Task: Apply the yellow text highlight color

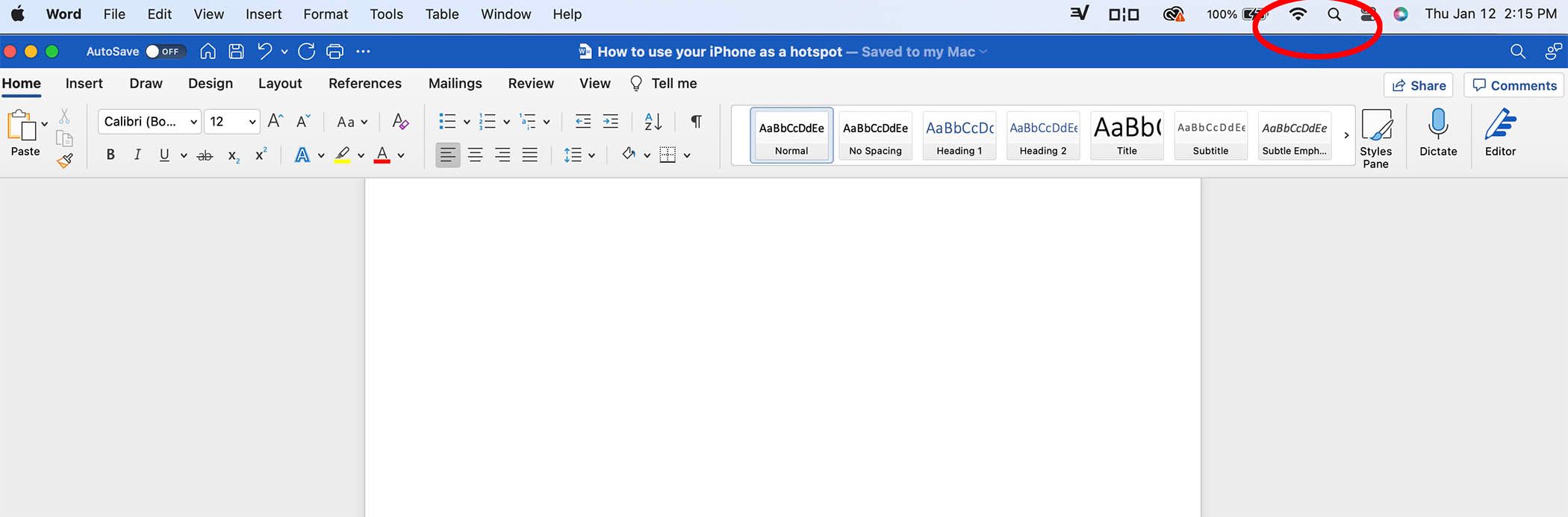Action: [x=342, y=155]
